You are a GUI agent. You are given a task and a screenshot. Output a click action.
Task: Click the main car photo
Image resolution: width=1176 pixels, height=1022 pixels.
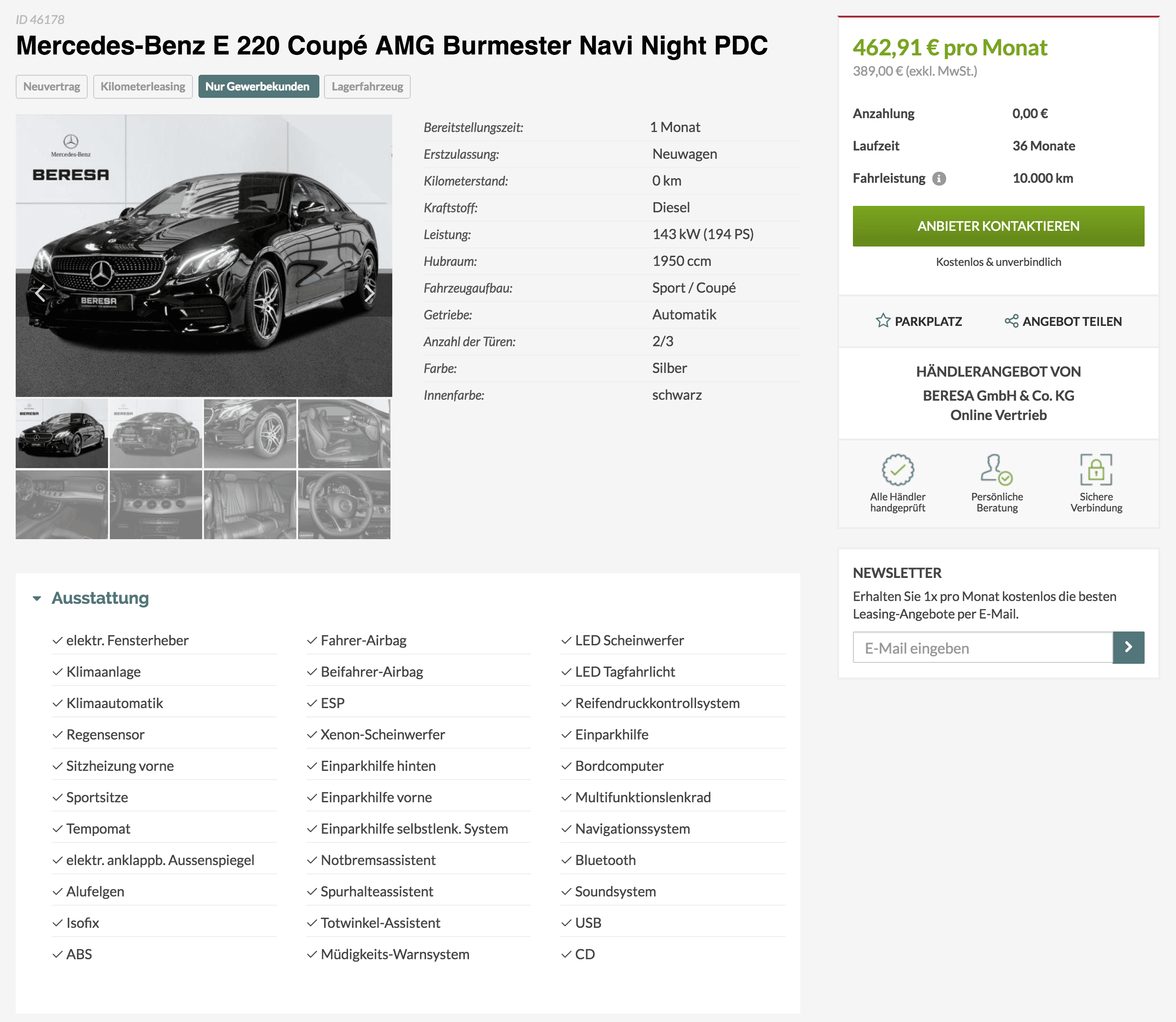[204, 256]
